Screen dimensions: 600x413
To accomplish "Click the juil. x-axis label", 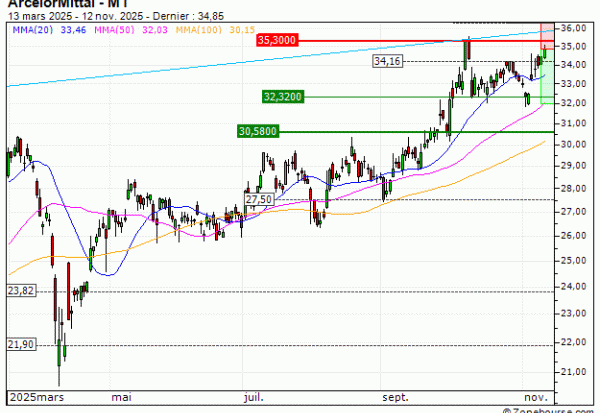I will tap(254, 397).
